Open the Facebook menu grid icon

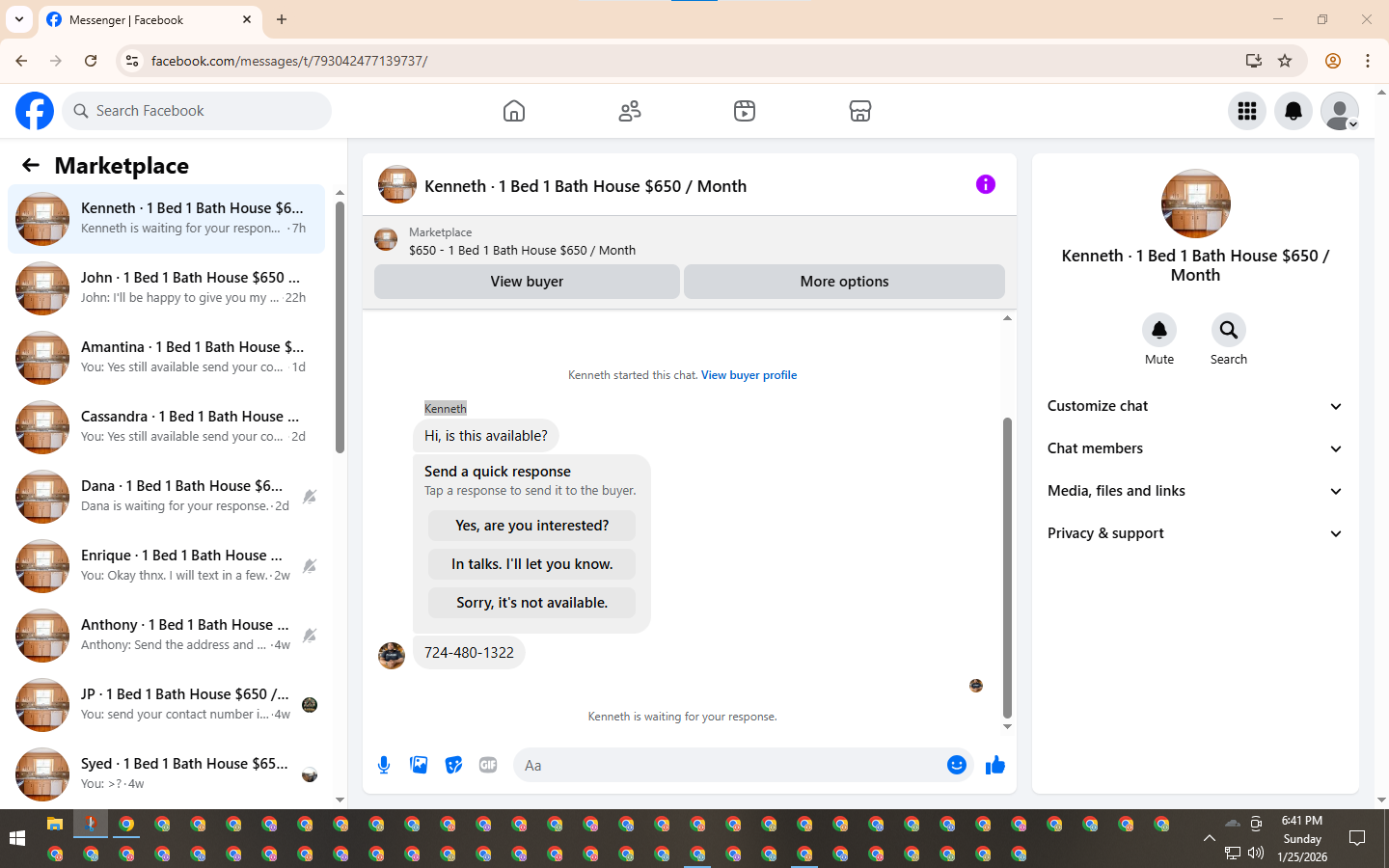click(1247, 111)
